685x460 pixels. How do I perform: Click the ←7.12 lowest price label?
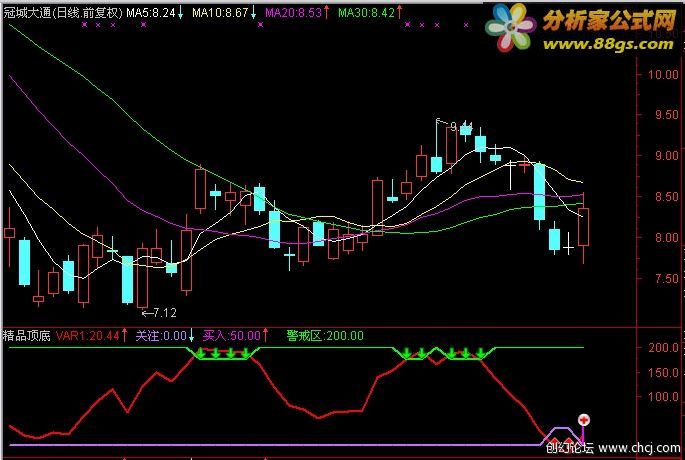[x=159, y=313]
